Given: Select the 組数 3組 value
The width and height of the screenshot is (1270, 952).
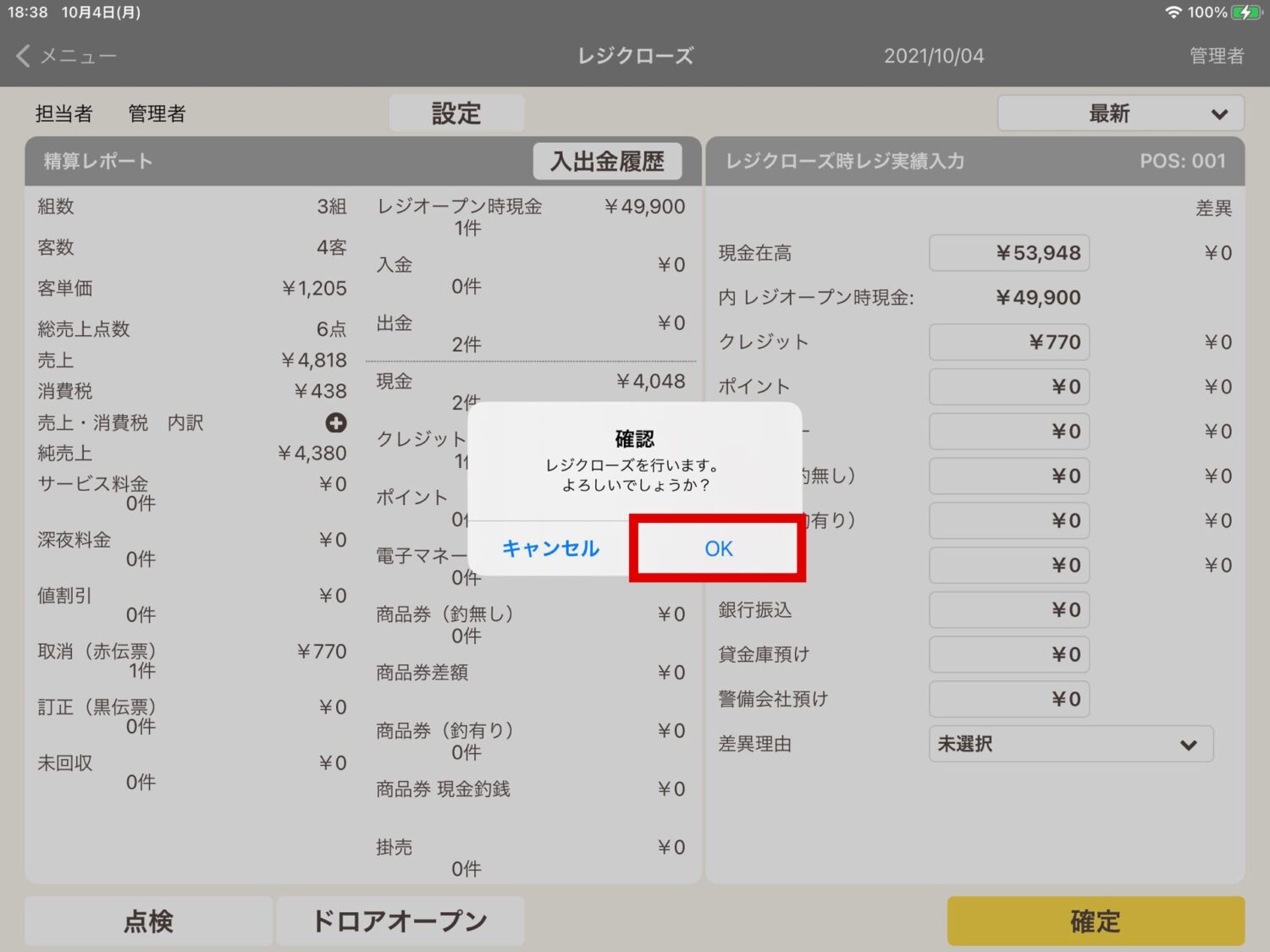Looking at the screenshot, I should point(332,206).
